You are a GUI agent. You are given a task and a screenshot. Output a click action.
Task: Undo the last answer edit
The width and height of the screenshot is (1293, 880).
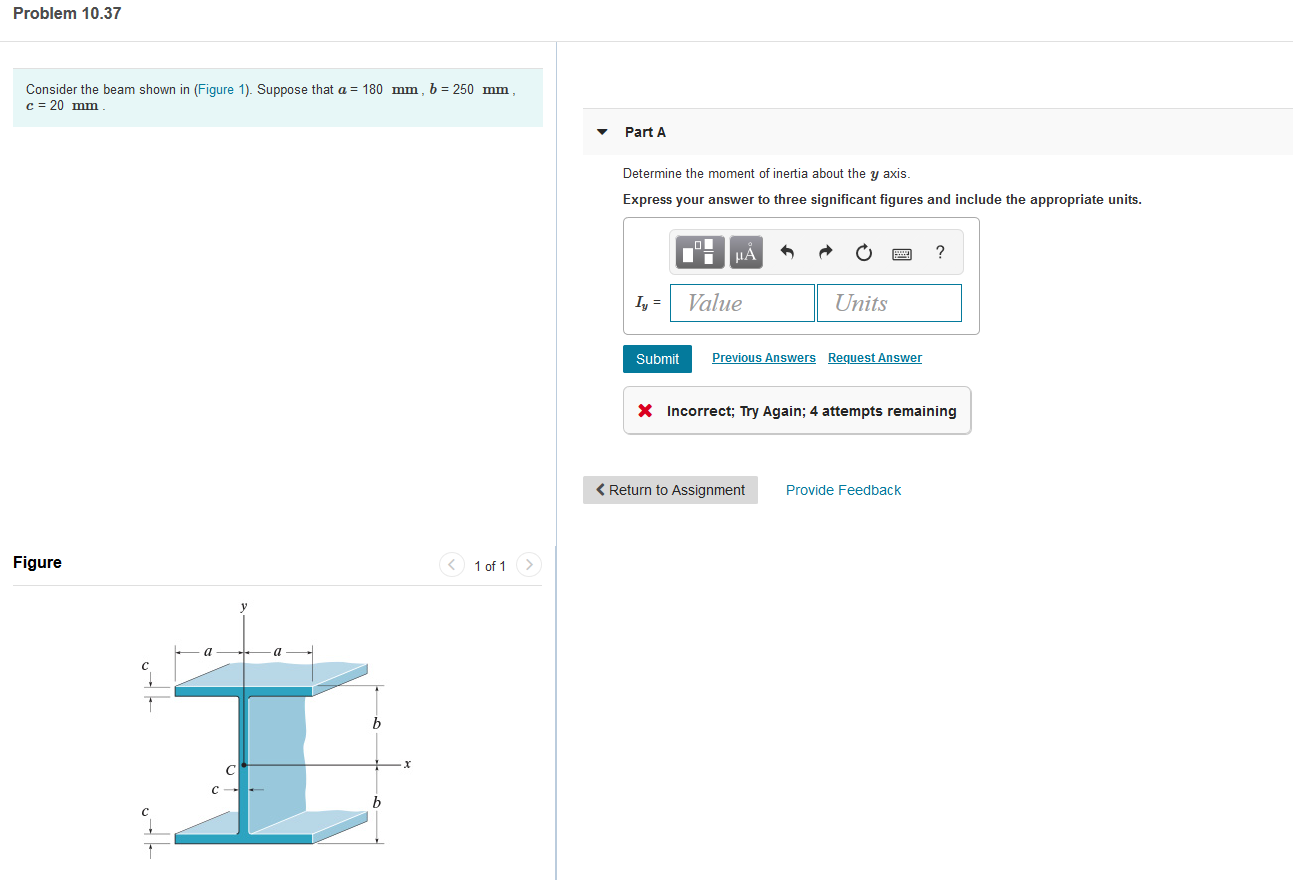pyautogui.click(x=787, y=253)
